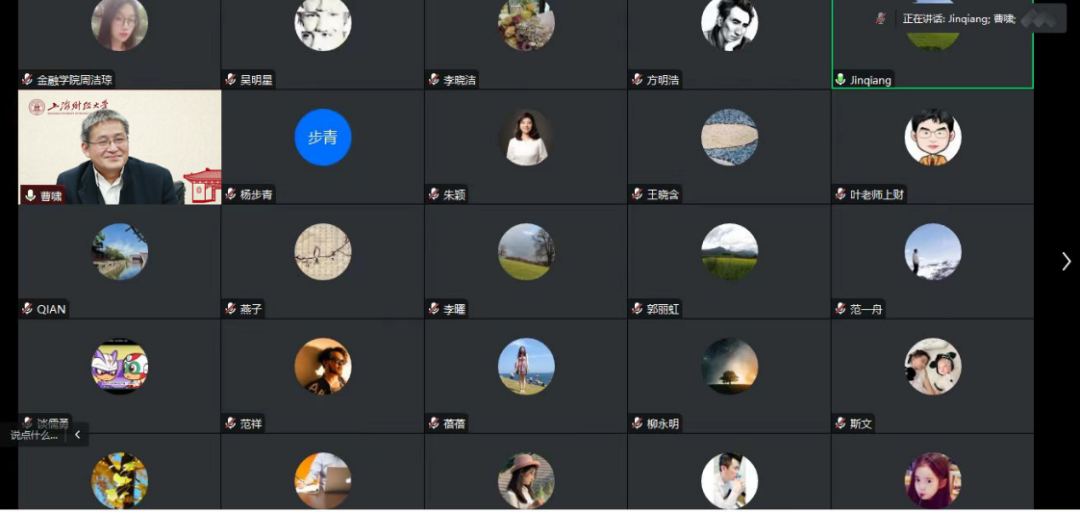This screenshot has width=1080, height=512.
Task: Go to next page of participants arrow
Action: (x=1066, y=261)
